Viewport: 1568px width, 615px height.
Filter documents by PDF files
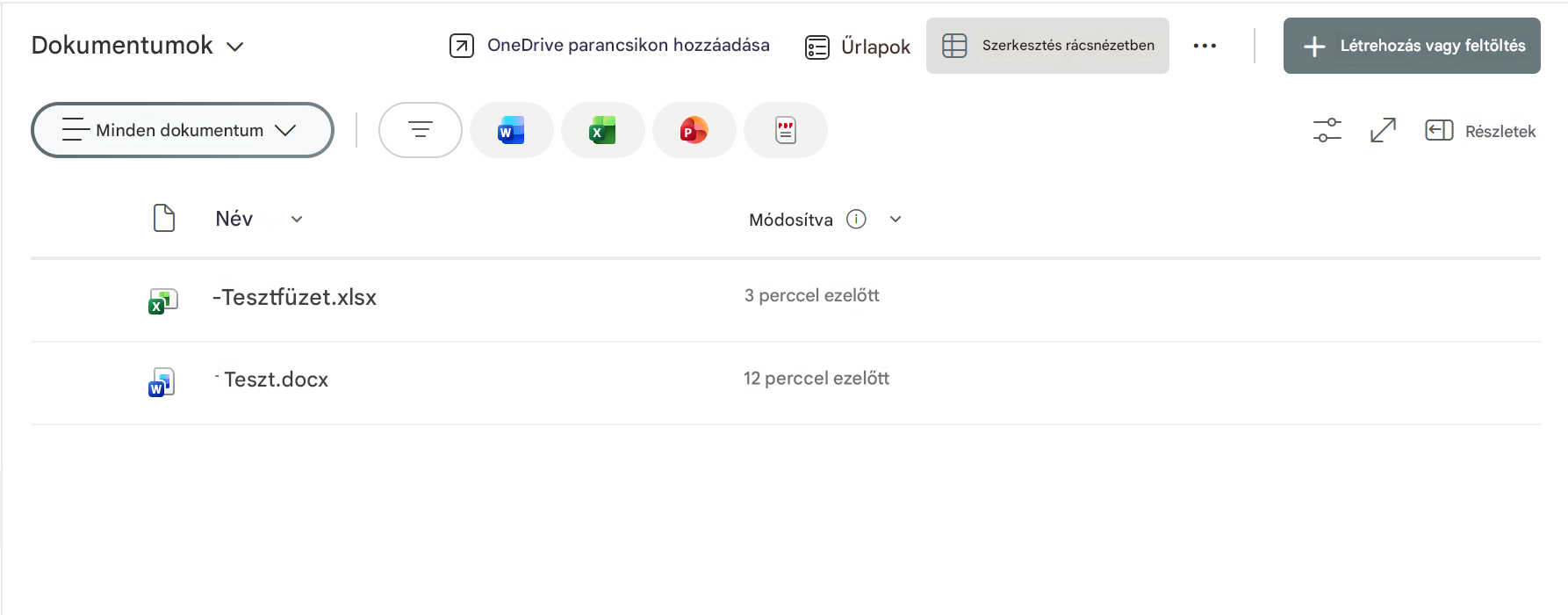pyautogui.click(x=785, y=130)
